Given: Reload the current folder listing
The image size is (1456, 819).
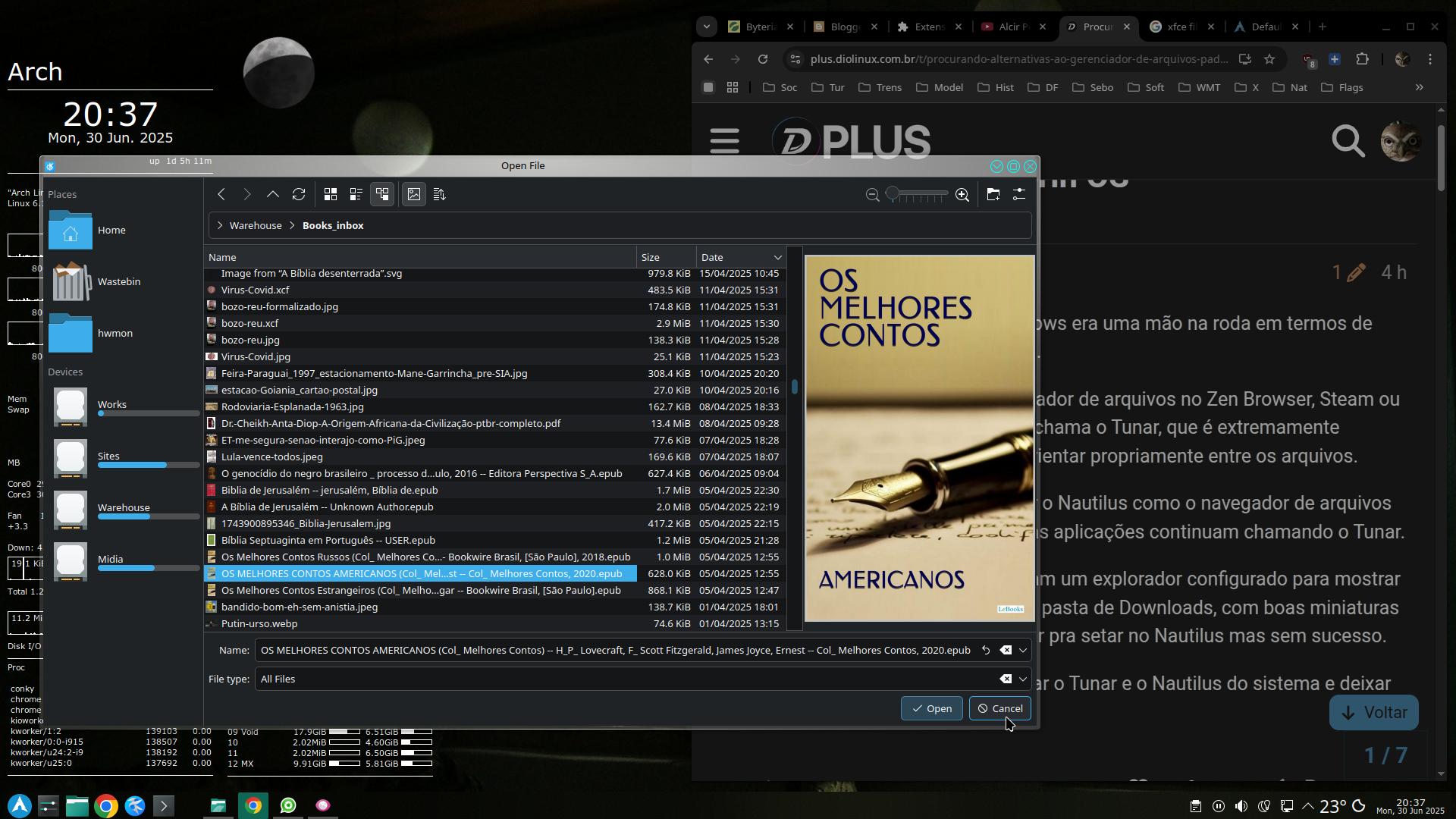Looking at the screenshot, I should (x=299, y=195).
